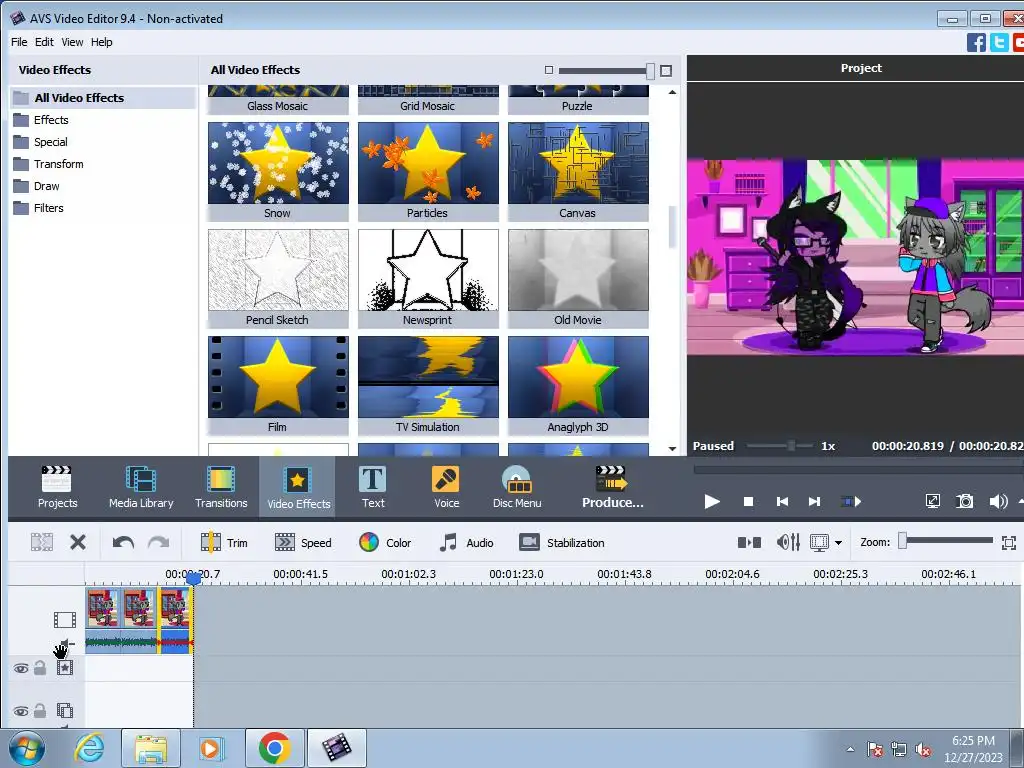The width and height of the screenshot is (1024, 768).
Task: Open the Edit menu
Action: click(44, 42)
